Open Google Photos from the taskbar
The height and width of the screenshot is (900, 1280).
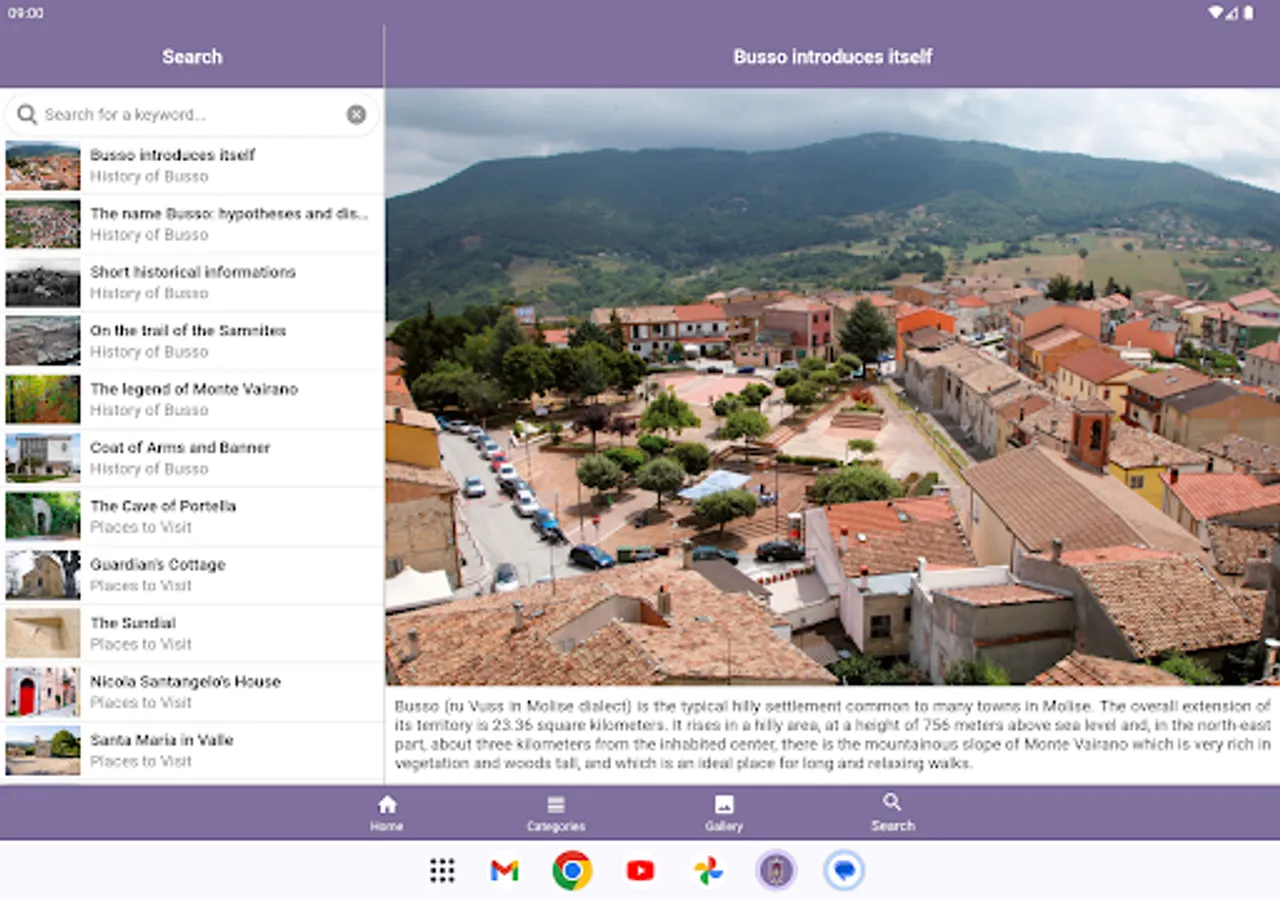pos(708,871)
